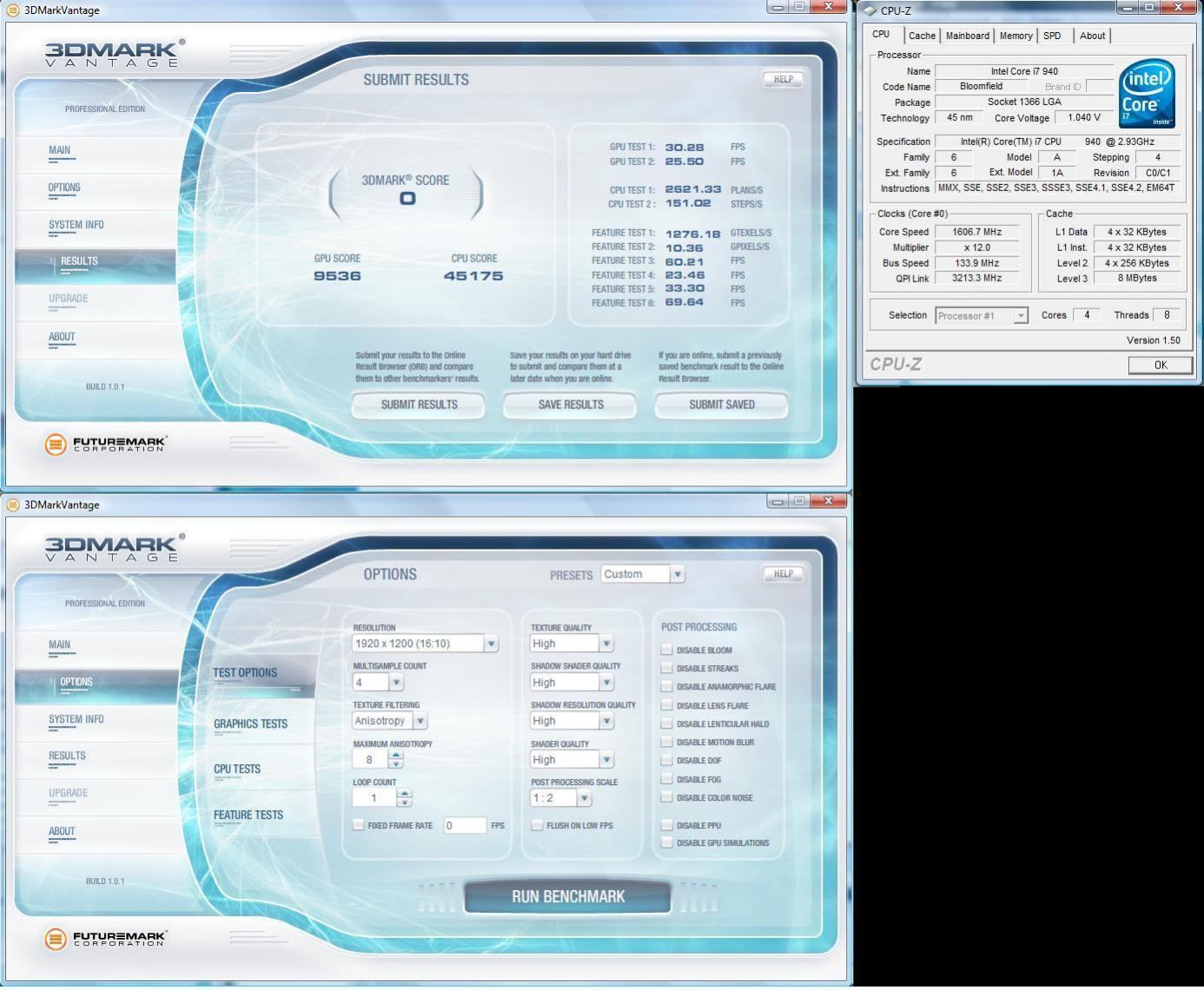Click Run Benchmark button

(568, 896)
